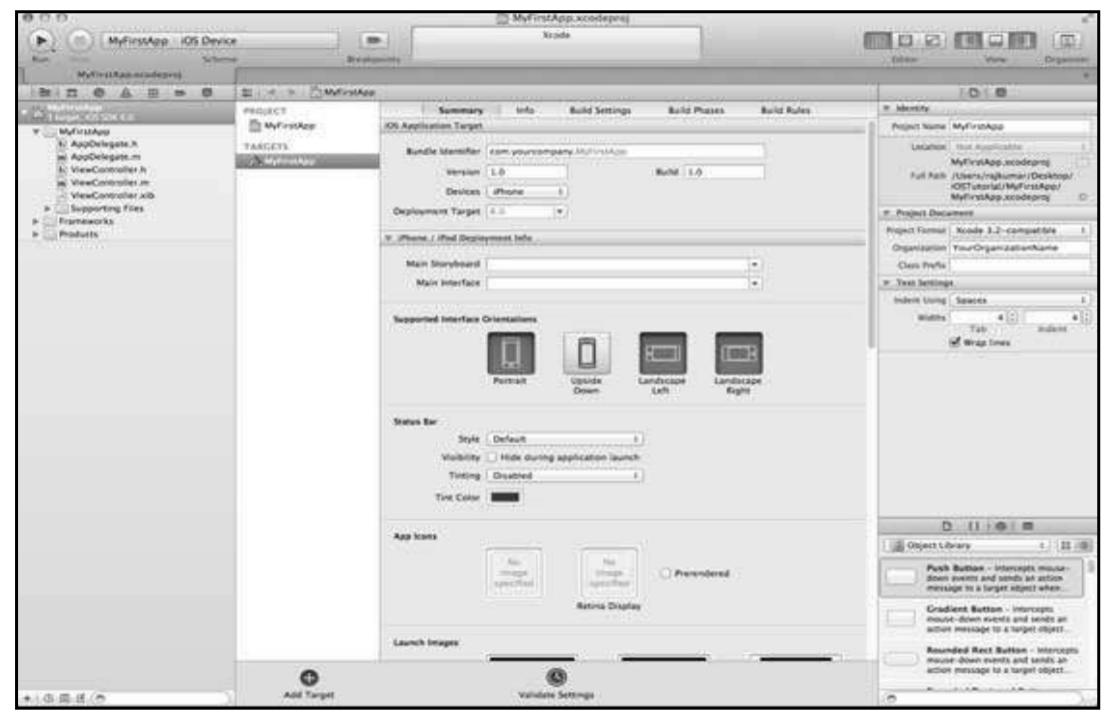Toggle the debug area view button
Image resolution: width=1114 pixels, height=718 pixels.
pos(995,40)
